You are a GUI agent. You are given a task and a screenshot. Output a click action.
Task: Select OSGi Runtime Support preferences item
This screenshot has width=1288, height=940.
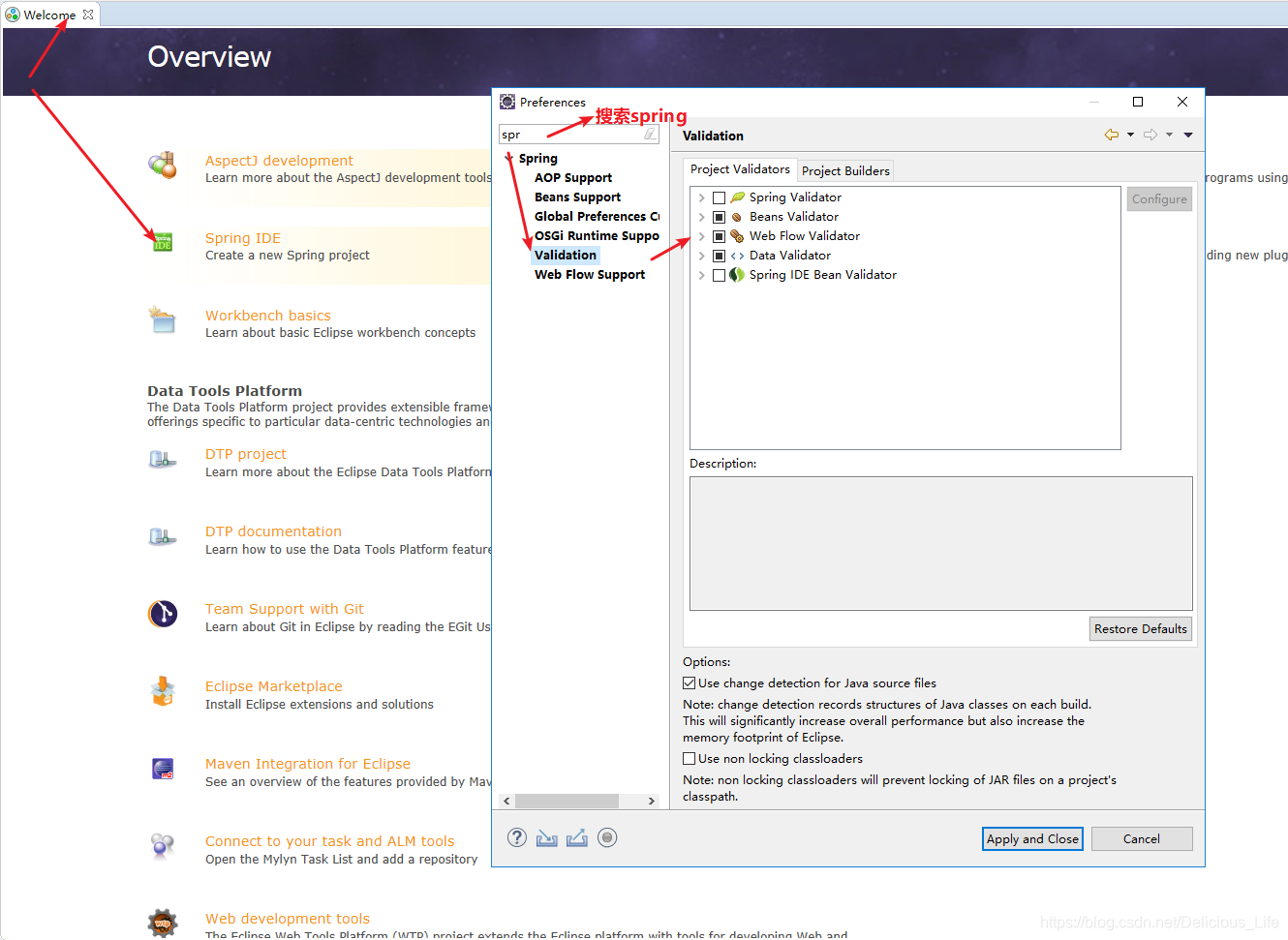(597, 236)
